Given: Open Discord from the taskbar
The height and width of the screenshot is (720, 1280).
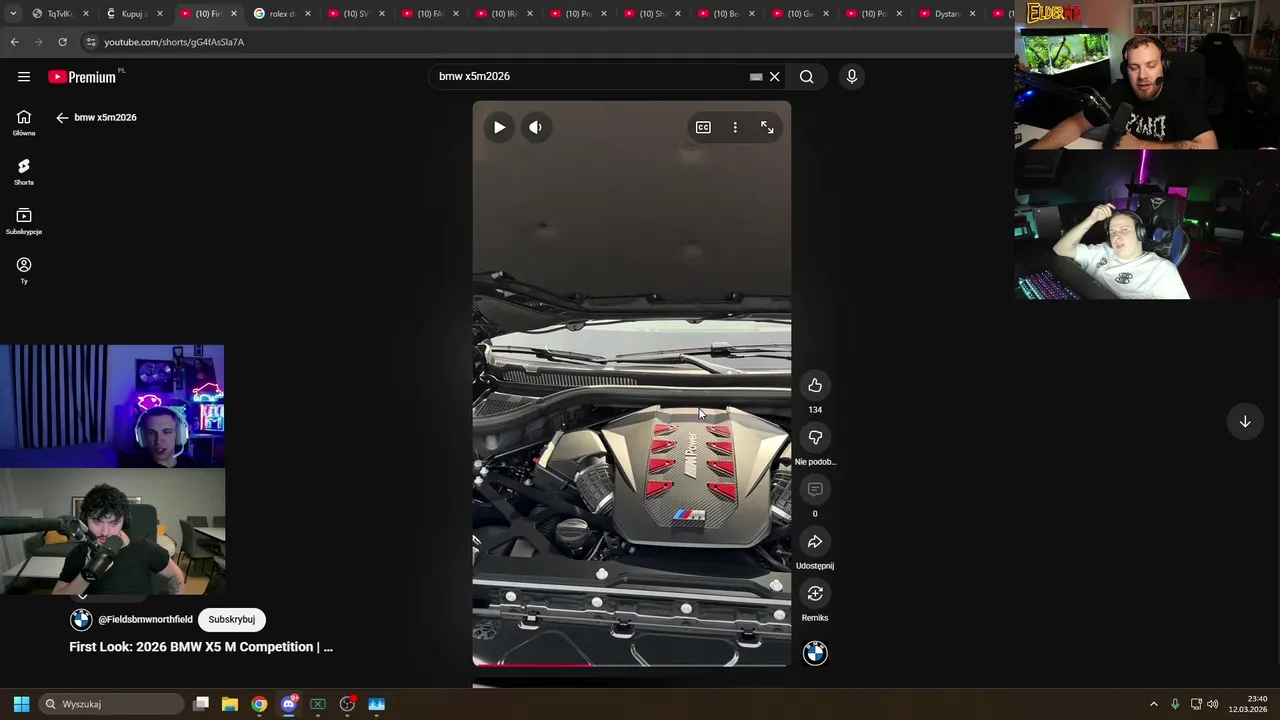Looking at the screenshot, I should click(289, 704).
